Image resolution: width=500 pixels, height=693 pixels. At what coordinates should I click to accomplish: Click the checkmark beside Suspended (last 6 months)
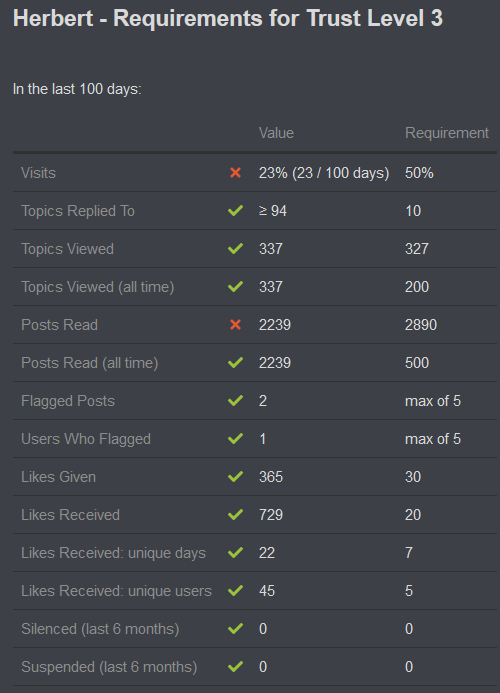[235, 667]
